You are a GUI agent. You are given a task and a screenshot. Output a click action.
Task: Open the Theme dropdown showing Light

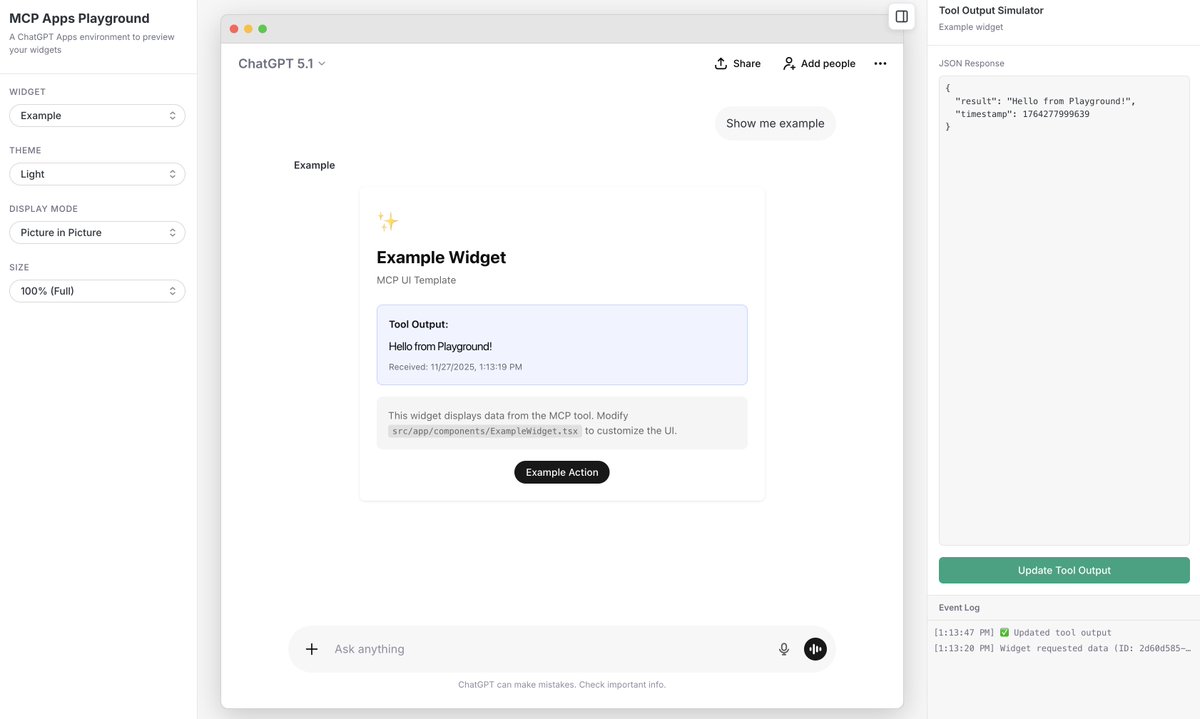97,174
